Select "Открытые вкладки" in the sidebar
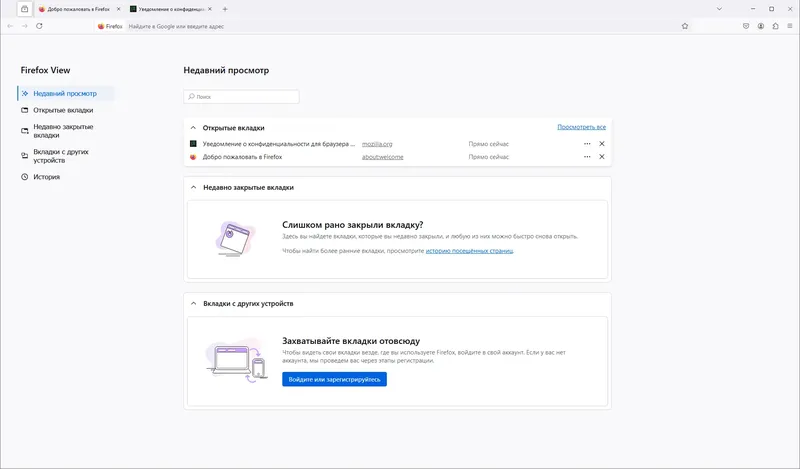800x469 pixels. click(x=62, y=110)
